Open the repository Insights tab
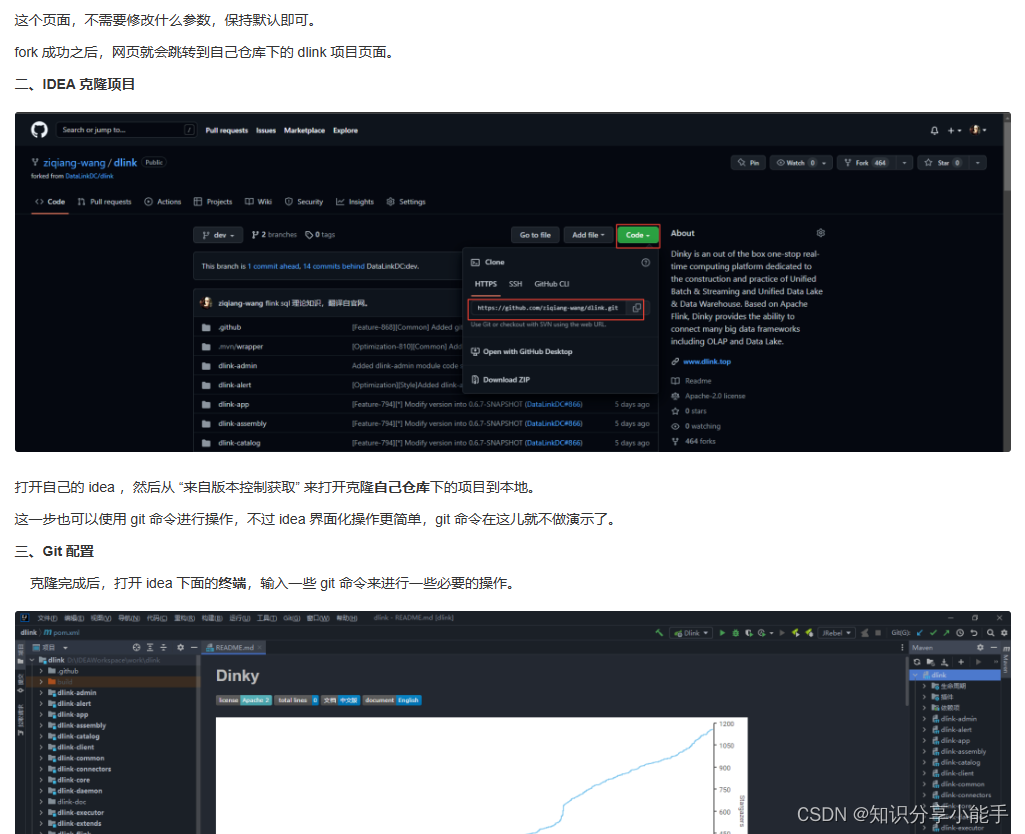 pos(355,202)
